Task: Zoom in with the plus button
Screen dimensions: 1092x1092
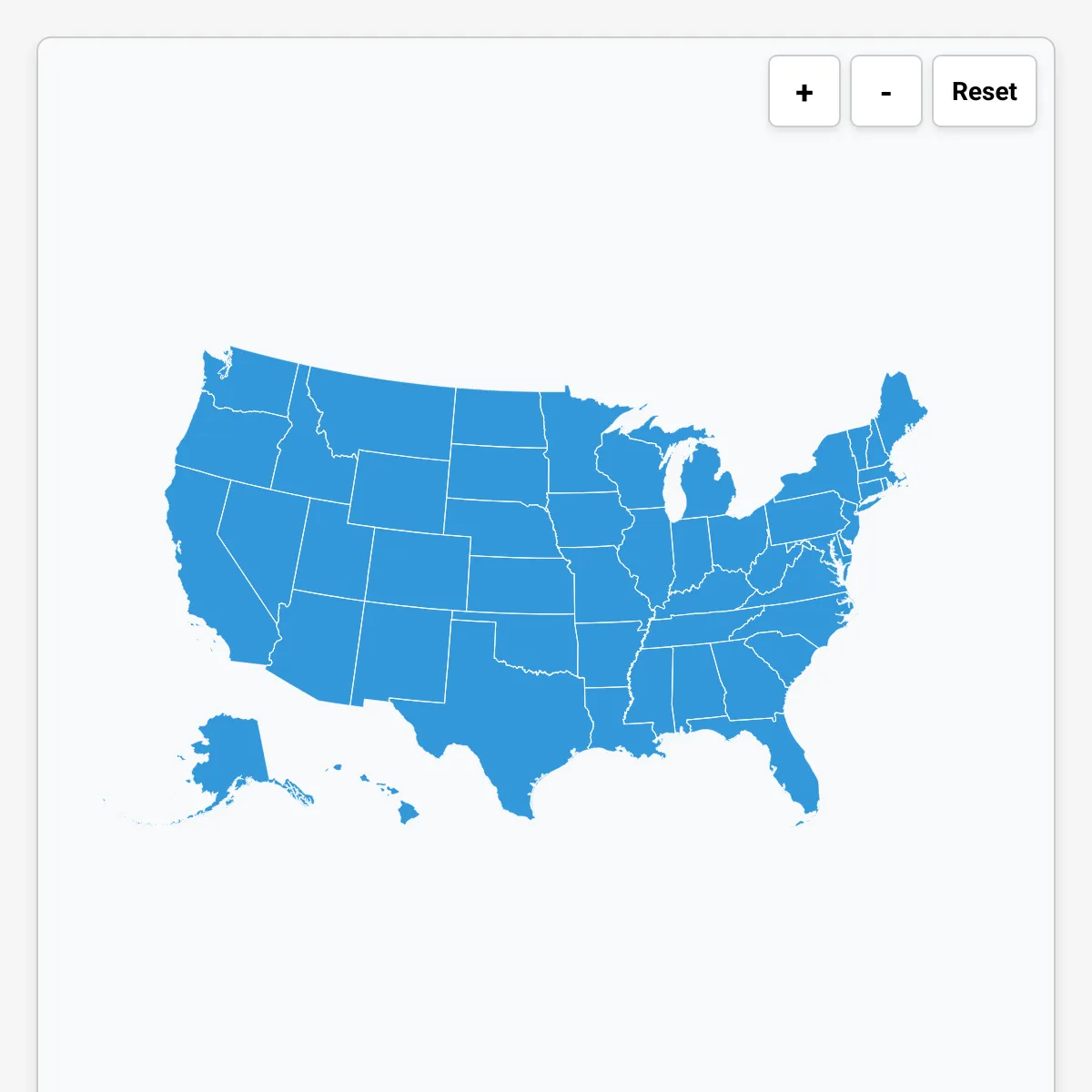Action: tap(804, 91)
